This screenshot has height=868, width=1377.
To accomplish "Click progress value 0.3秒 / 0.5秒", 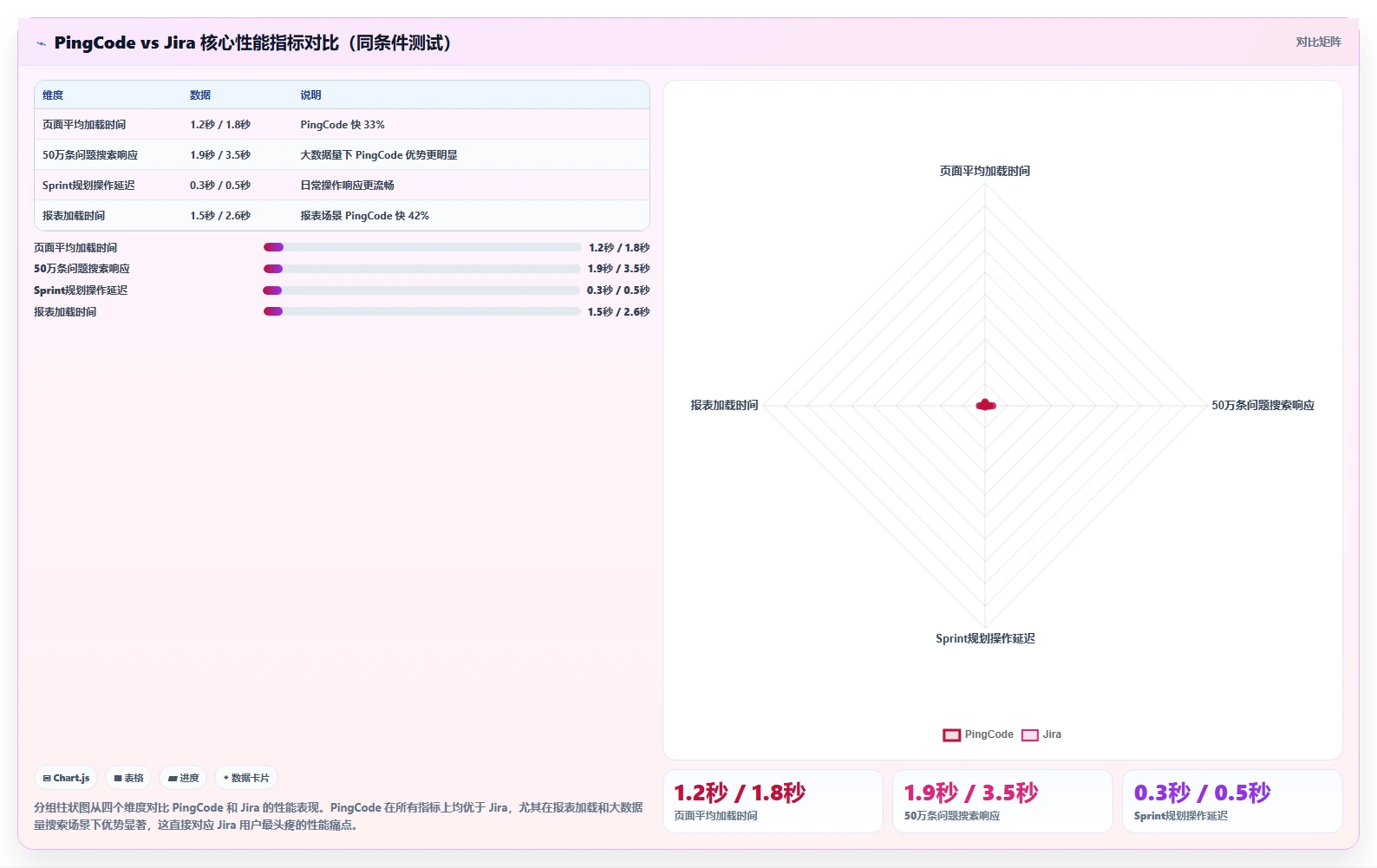I will [618, 290].
